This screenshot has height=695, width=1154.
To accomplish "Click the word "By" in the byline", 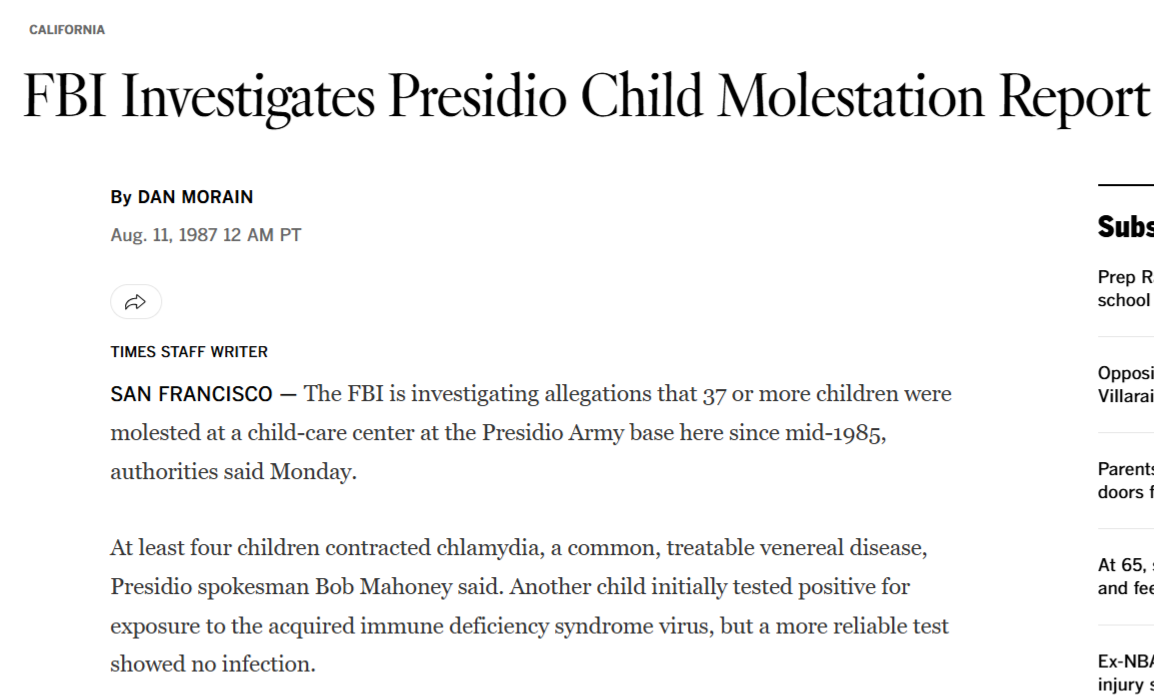I will coord(121,197).
